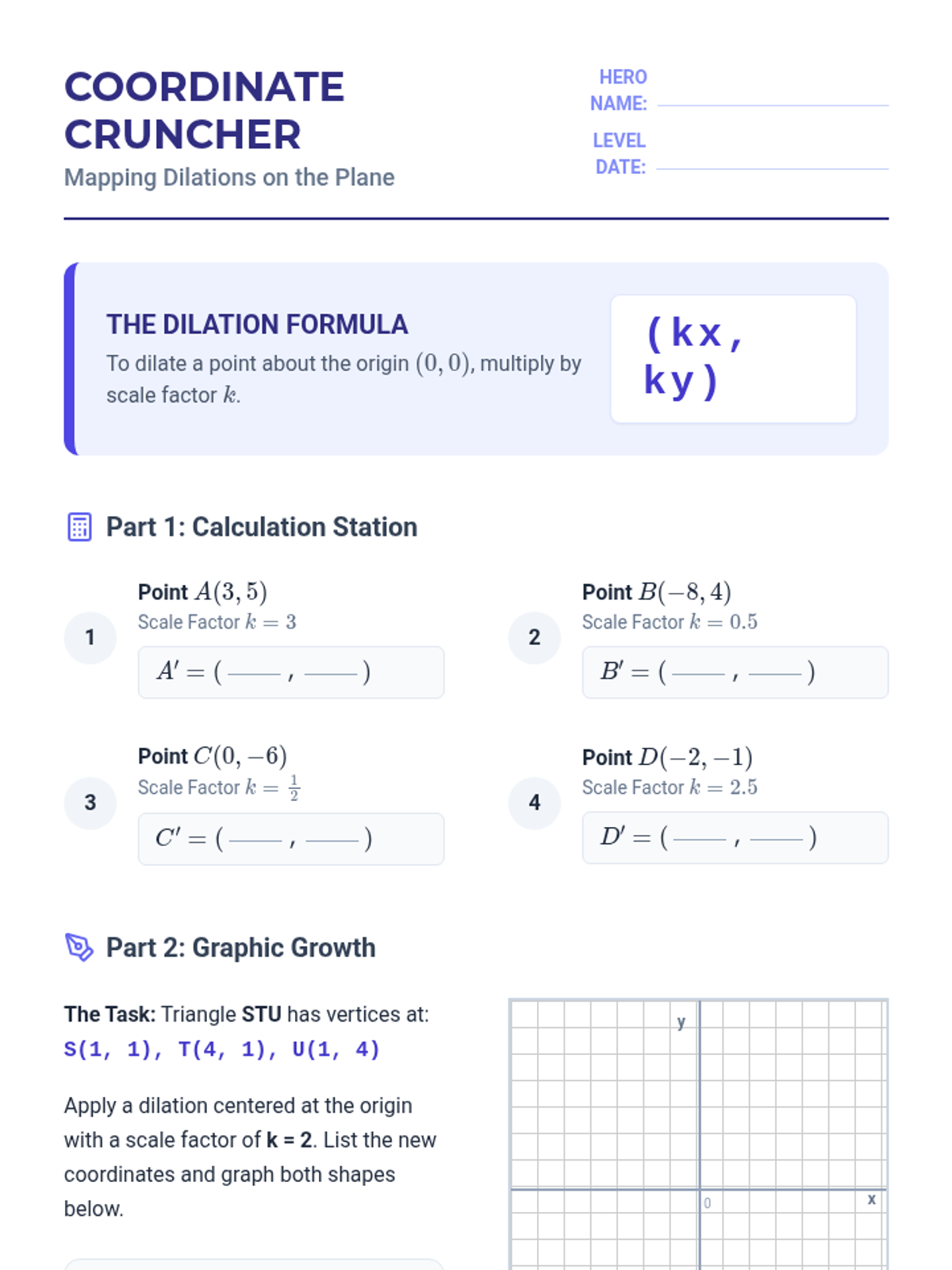Click the Level Date blank line
The width and height of the screenshot is (952, 1270).
(x=773, y=168)
